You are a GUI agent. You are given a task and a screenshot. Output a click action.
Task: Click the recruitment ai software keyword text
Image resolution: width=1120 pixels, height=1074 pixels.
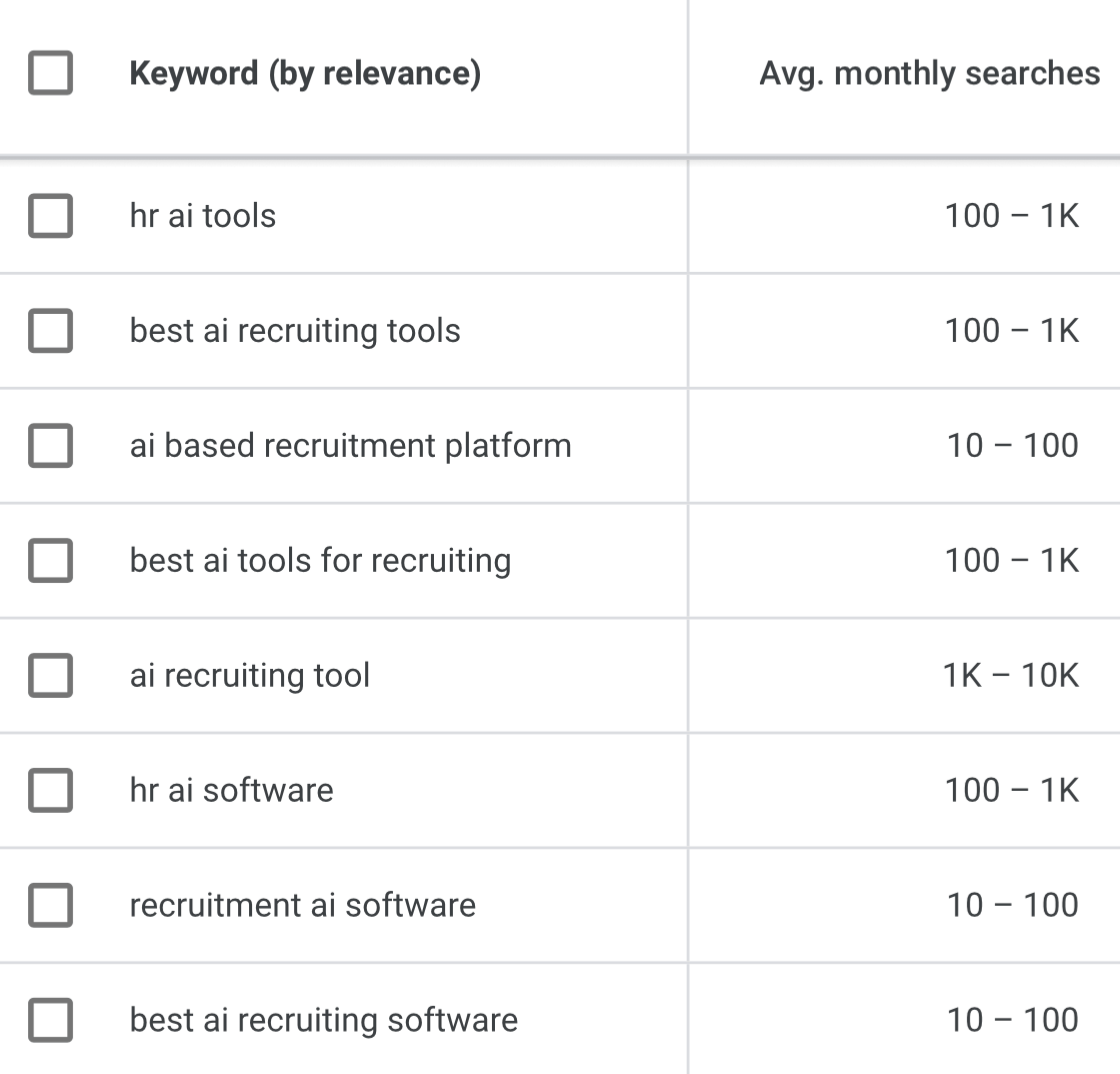pyautogui.click(x=303, y=905)
